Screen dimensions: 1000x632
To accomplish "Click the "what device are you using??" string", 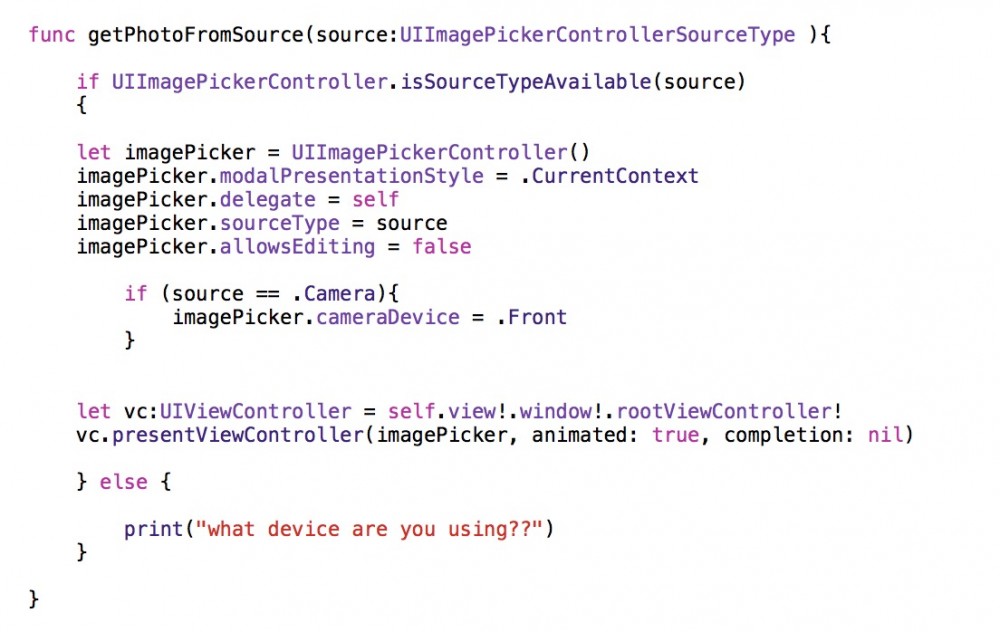I will [x=369, y=529].
